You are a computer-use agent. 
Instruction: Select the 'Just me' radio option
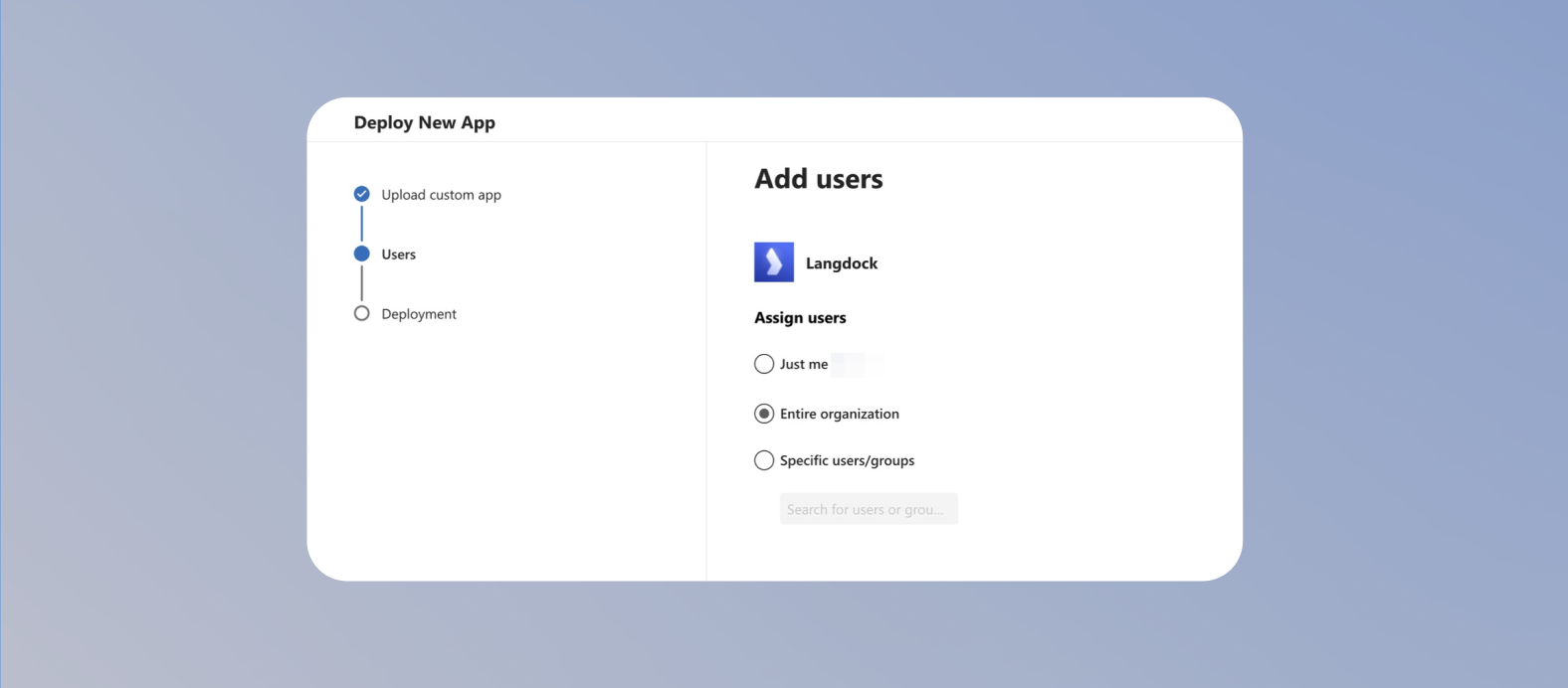(x=764, y=364)
